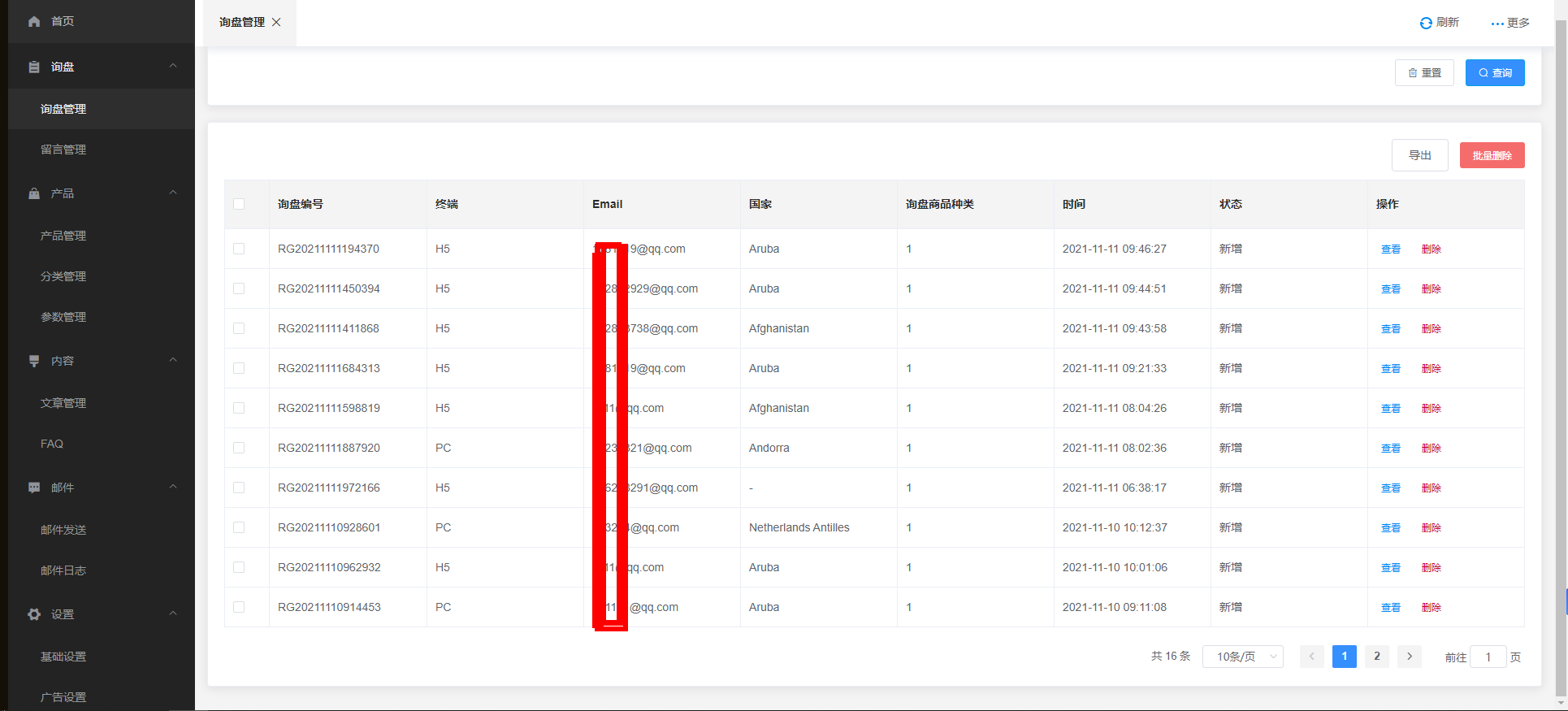Open 邮件日志 in the sidebar
Image resolution: width=1568 pixels, height=711 pixels.
pyautogui.click(x=102, y=570)
